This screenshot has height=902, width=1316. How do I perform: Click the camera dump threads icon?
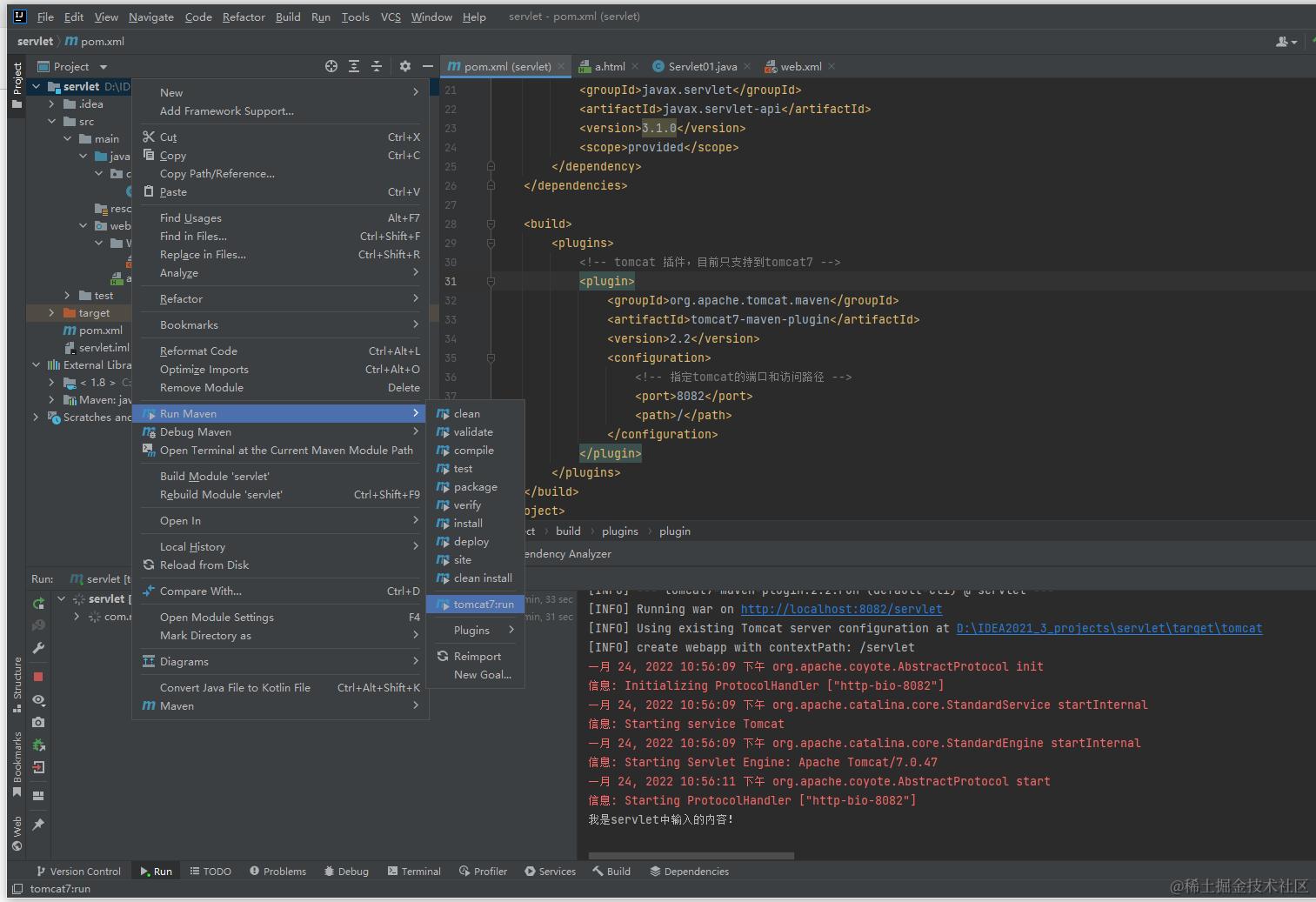click(38, 722)
